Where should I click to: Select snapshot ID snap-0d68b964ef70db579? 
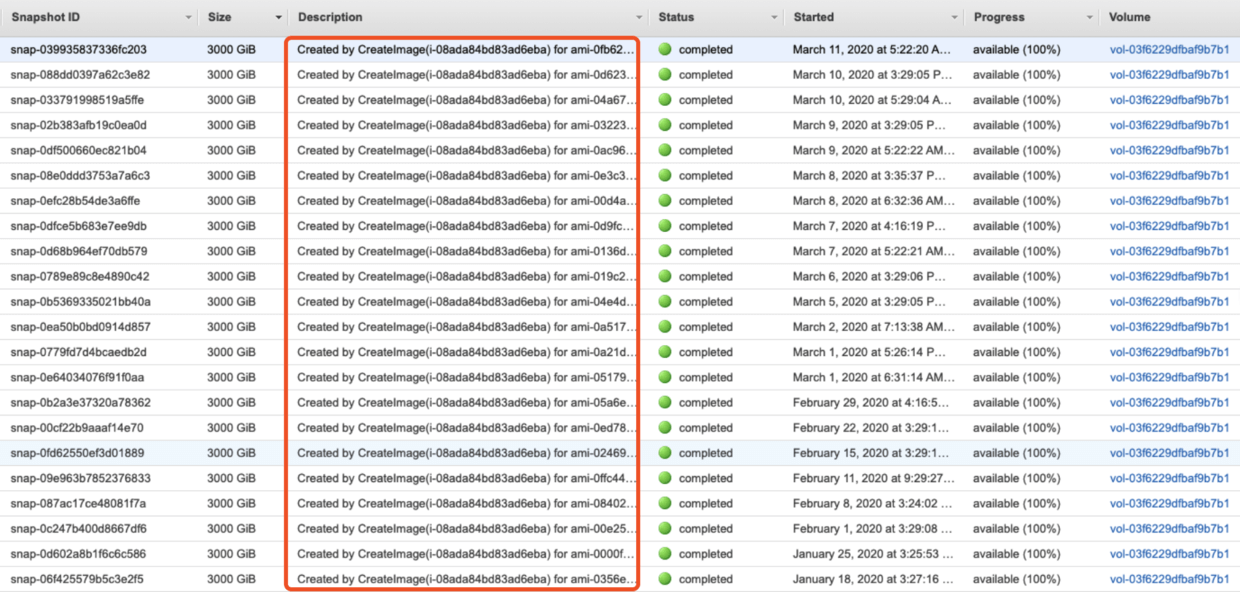tap(79, 251)
